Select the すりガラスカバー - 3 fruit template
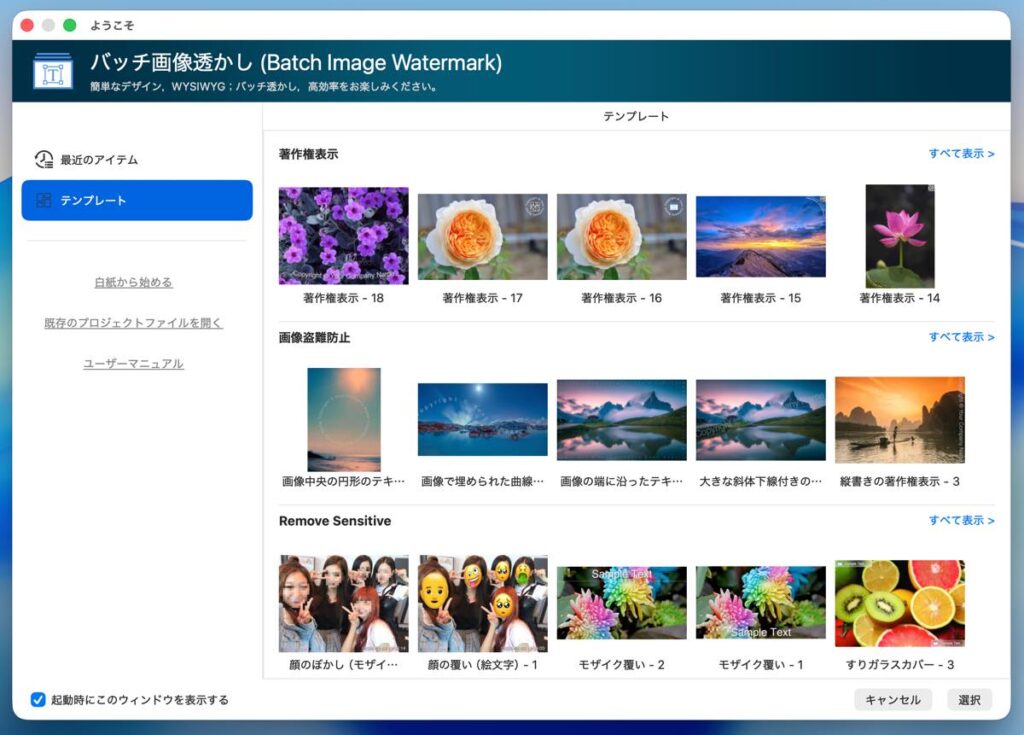Viewport: 1024px width, 735px height. coord(899,603)
